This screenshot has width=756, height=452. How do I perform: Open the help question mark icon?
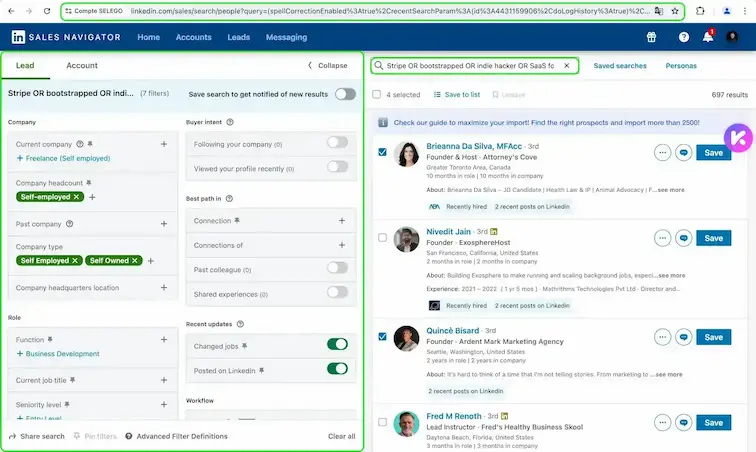[x=684, y=37]
